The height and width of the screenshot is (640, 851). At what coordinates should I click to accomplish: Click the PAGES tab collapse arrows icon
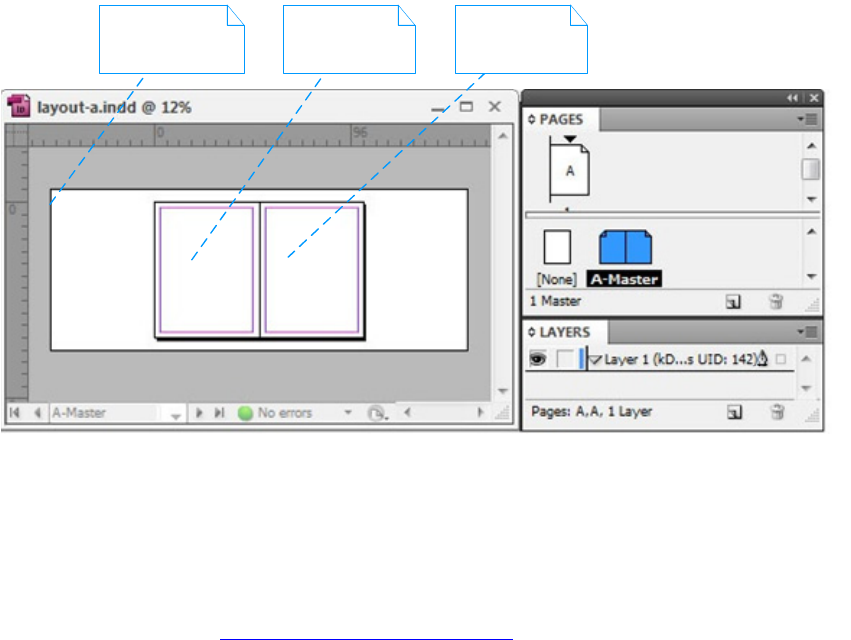pos(531,119)
